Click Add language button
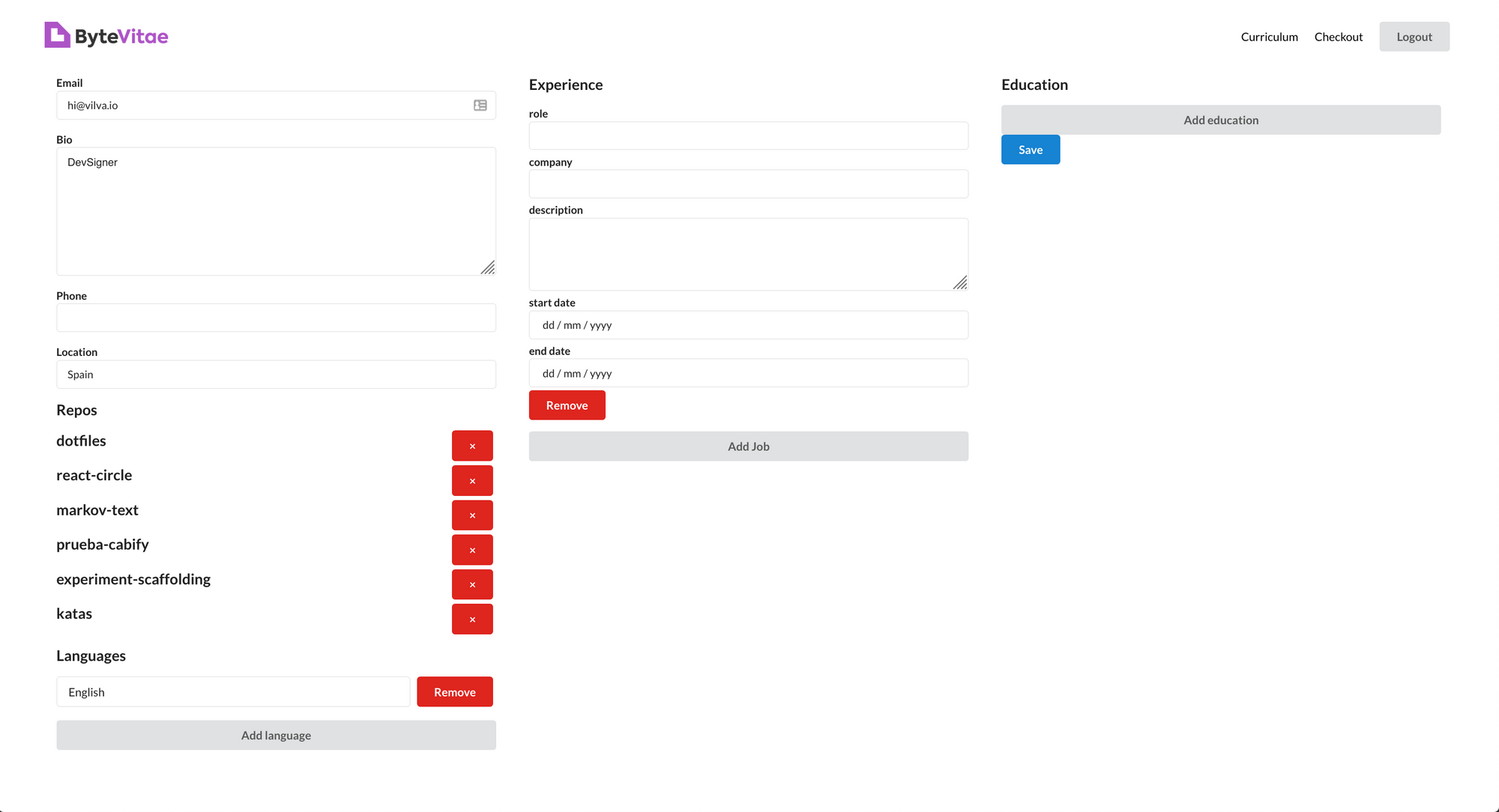 click(276, 736)
